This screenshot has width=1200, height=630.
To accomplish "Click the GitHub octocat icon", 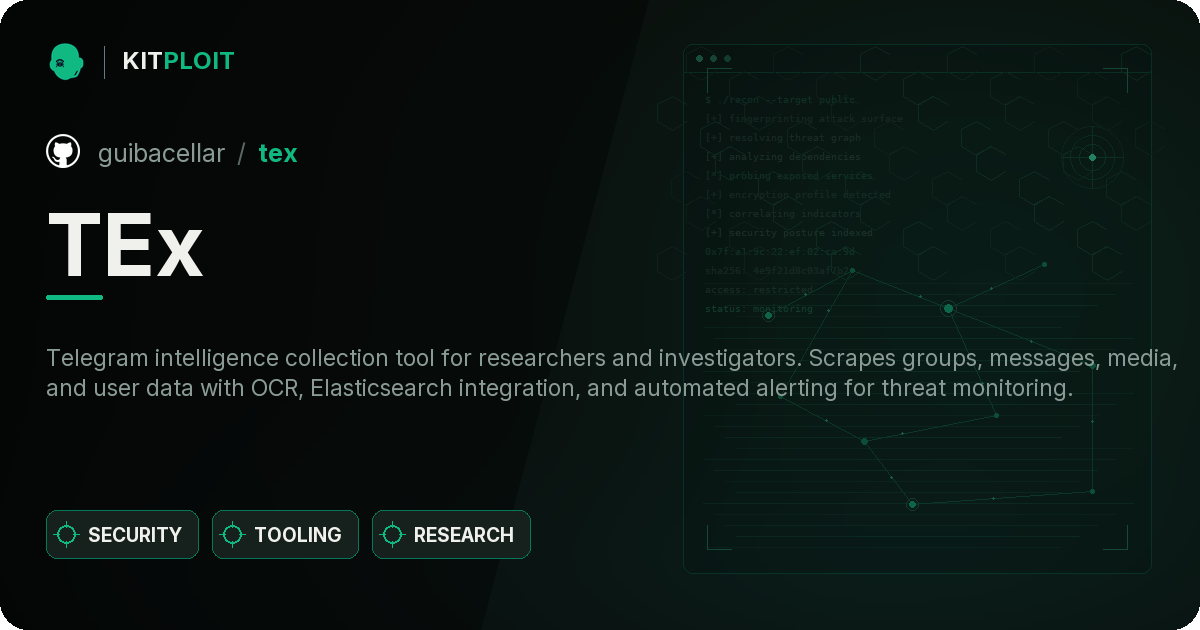I will coord(63,152).
